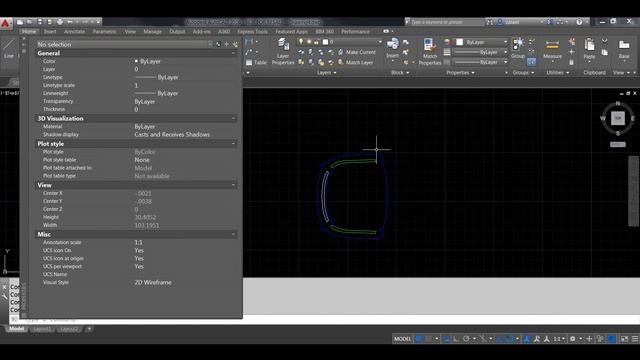Click the Measure tool
The height and width of the screenshot is (360, 640).
click(552, 50)
